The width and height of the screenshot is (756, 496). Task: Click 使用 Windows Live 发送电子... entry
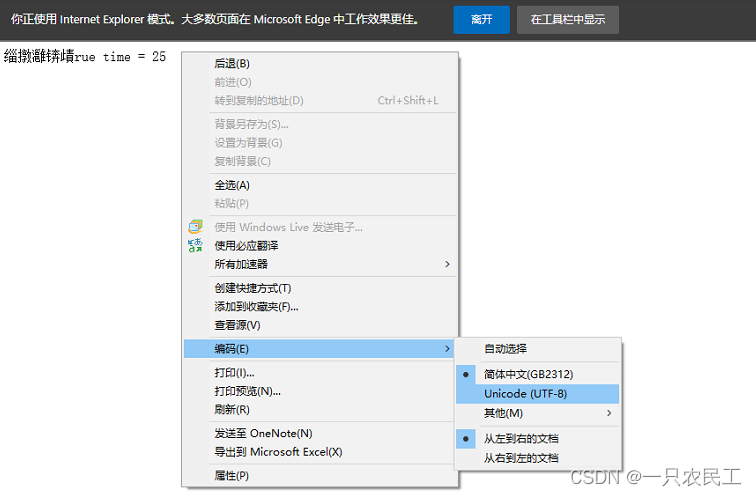click(320, 227)
